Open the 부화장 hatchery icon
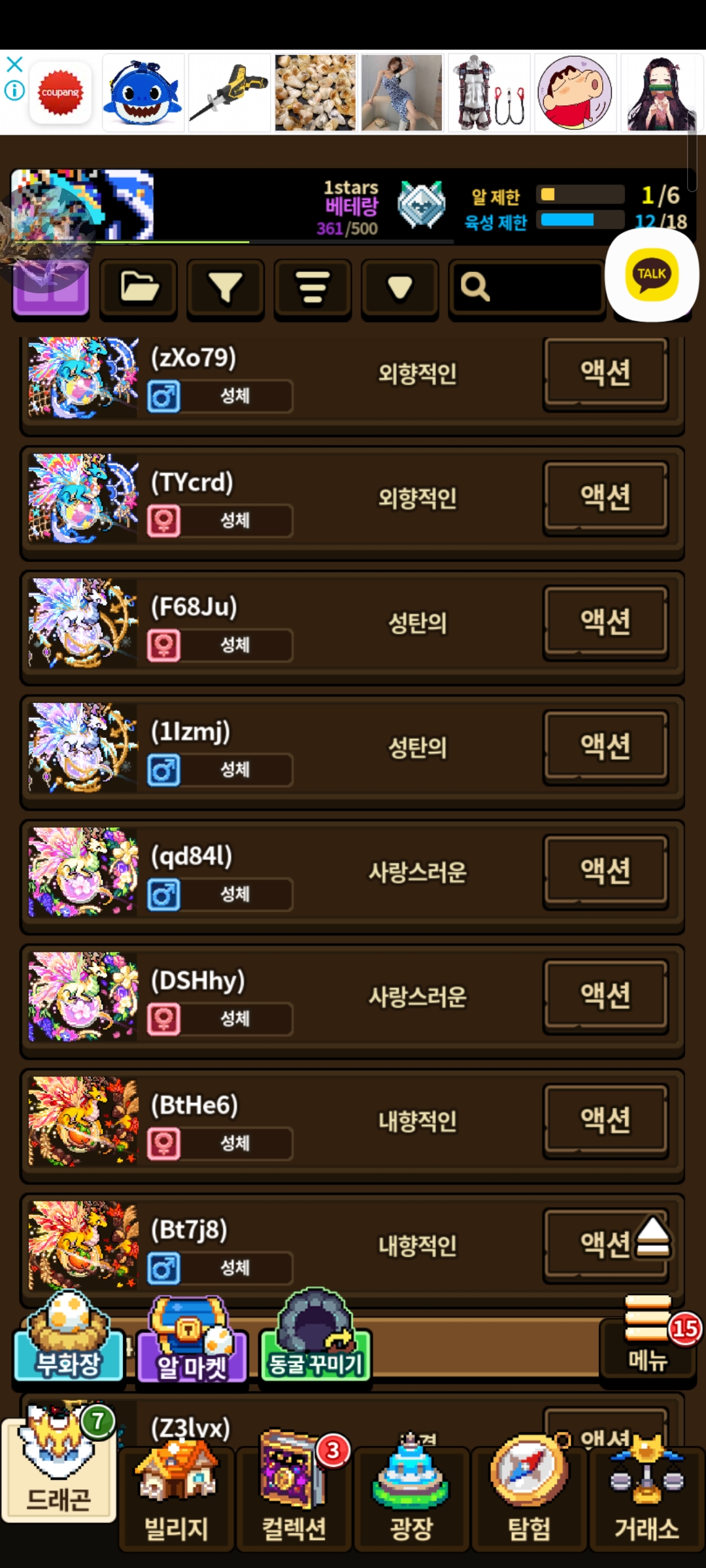This screenshot has height=1568, width=706. (69, 1336)
